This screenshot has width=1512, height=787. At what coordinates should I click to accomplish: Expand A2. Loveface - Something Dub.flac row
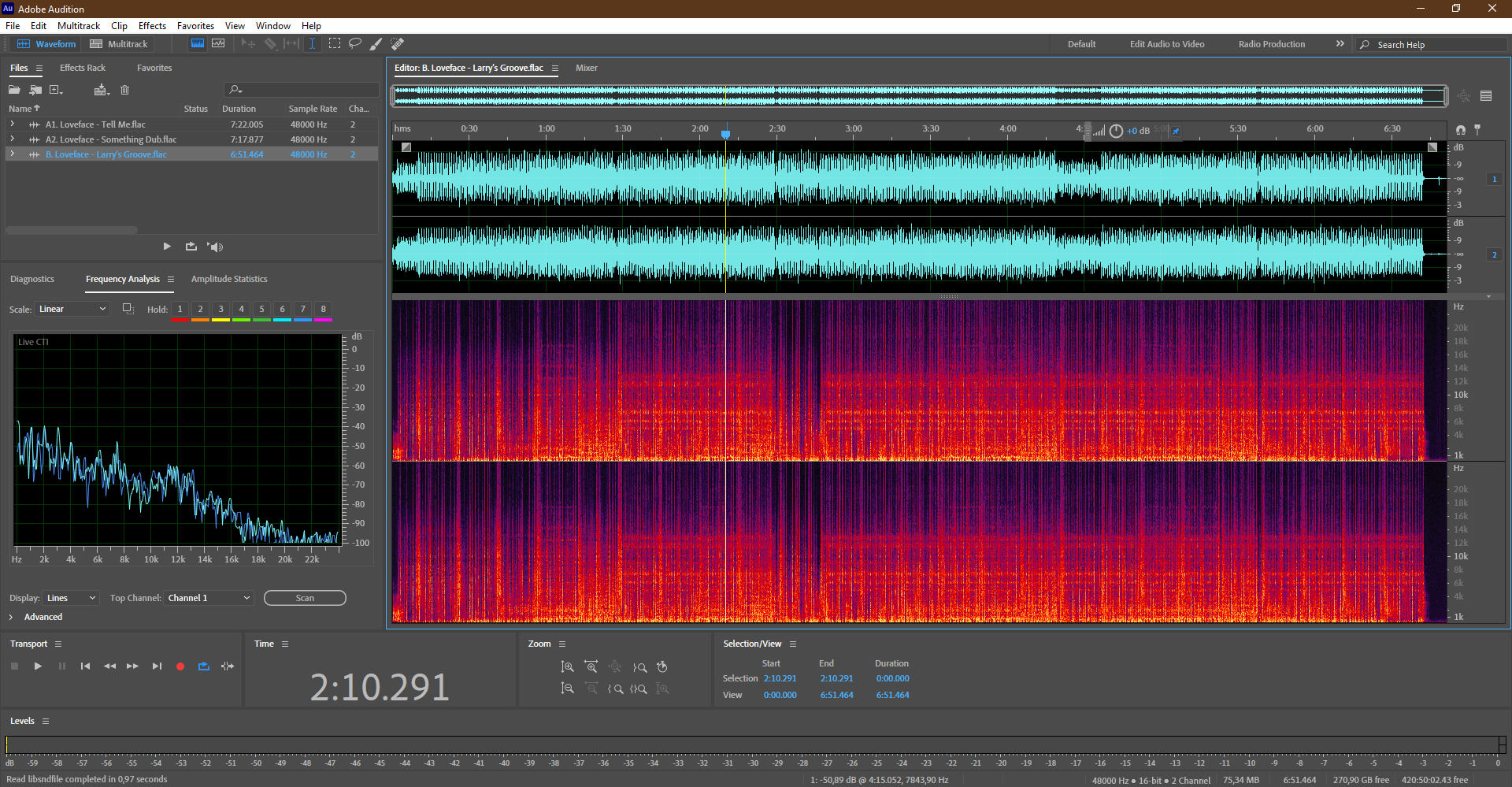(12, 139)
